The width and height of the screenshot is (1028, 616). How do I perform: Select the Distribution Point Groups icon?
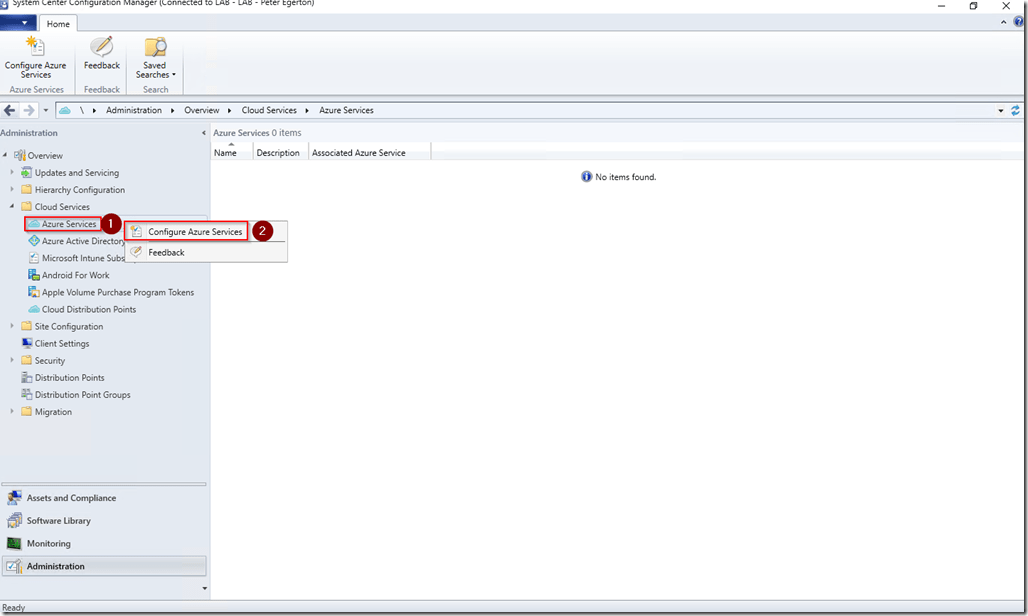click(x=27, y=395)
